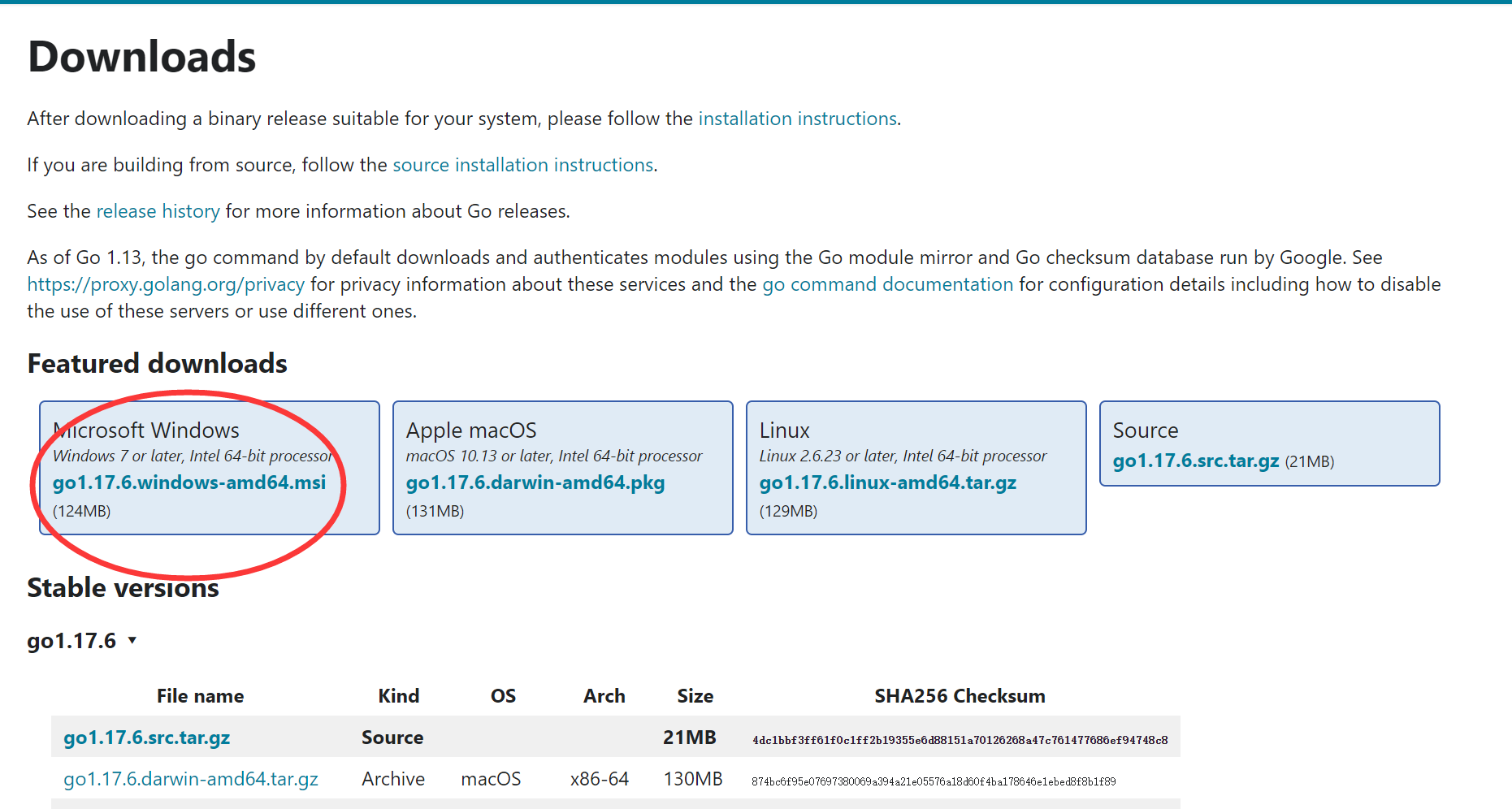Viewport: 1512px width, 809px height.
Task: Select the Linux card heading
Action: click(x=785, y=430)
